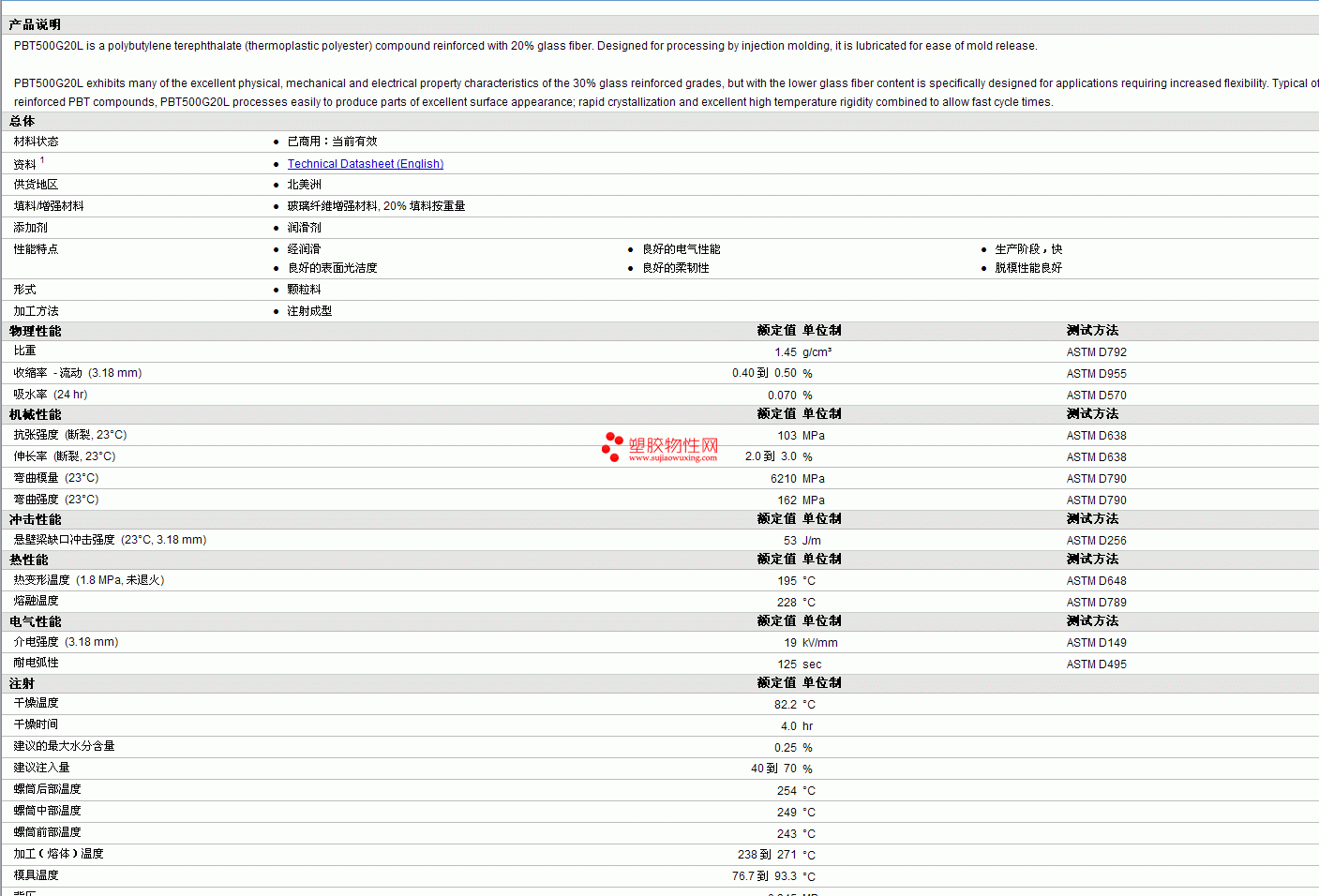Click the 性能特点 row label

(x=36, y=249)
